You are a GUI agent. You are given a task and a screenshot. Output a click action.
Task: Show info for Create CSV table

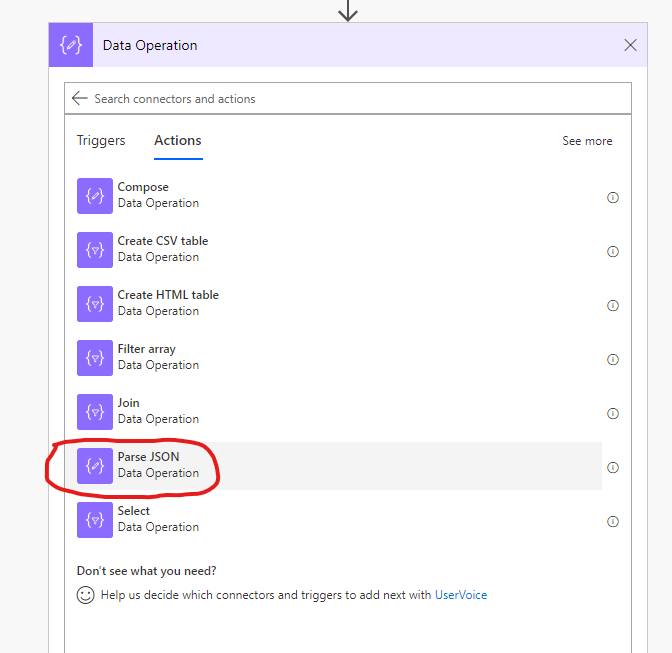[x=613, y=252]
